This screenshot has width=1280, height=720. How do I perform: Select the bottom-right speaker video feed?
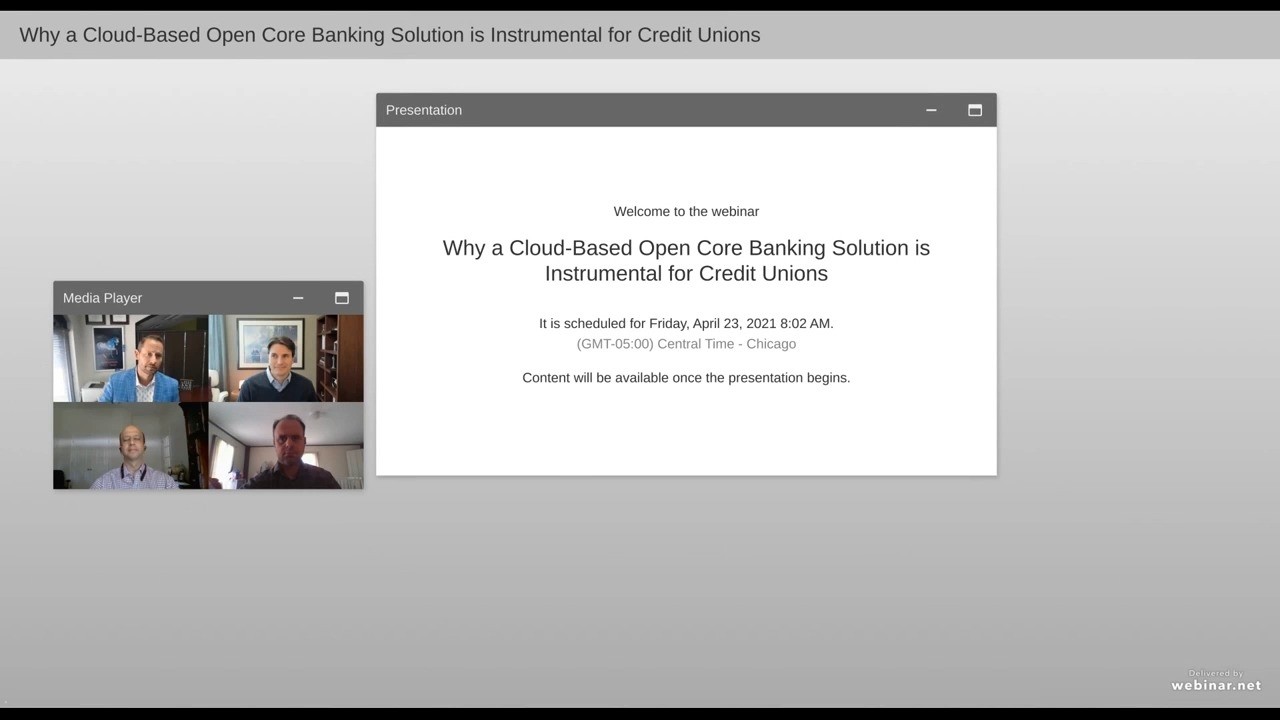(286, 445)
